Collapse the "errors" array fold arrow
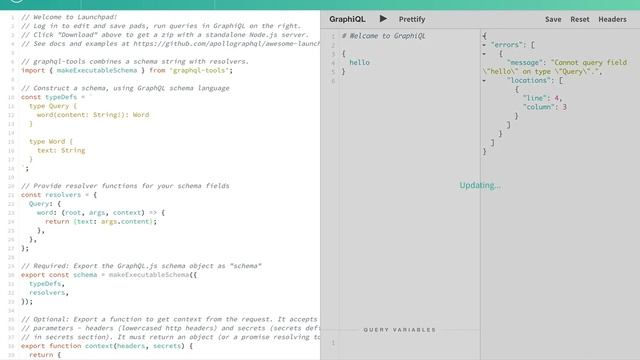The image size is (640, 360). 484,45
